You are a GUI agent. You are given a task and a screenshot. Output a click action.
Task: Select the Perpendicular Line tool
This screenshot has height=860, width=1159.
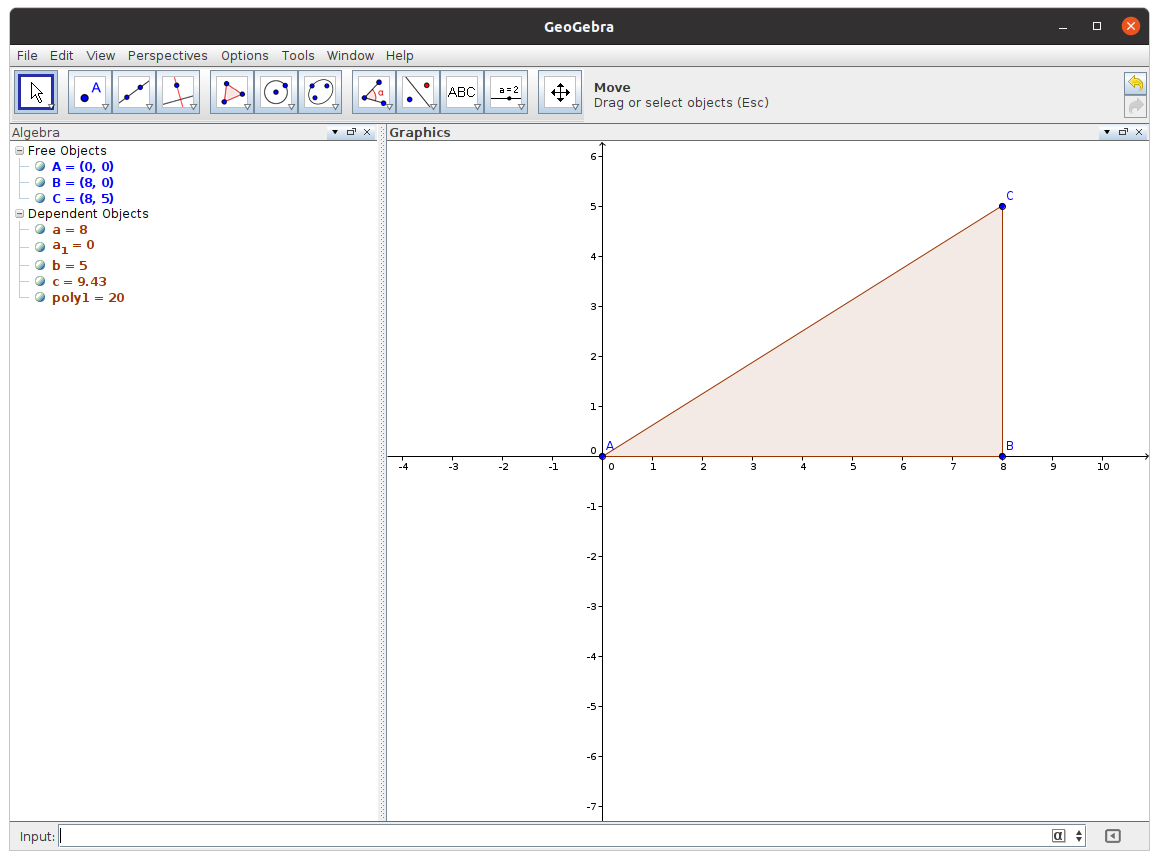pyautogui.click(x=177, y=92)
